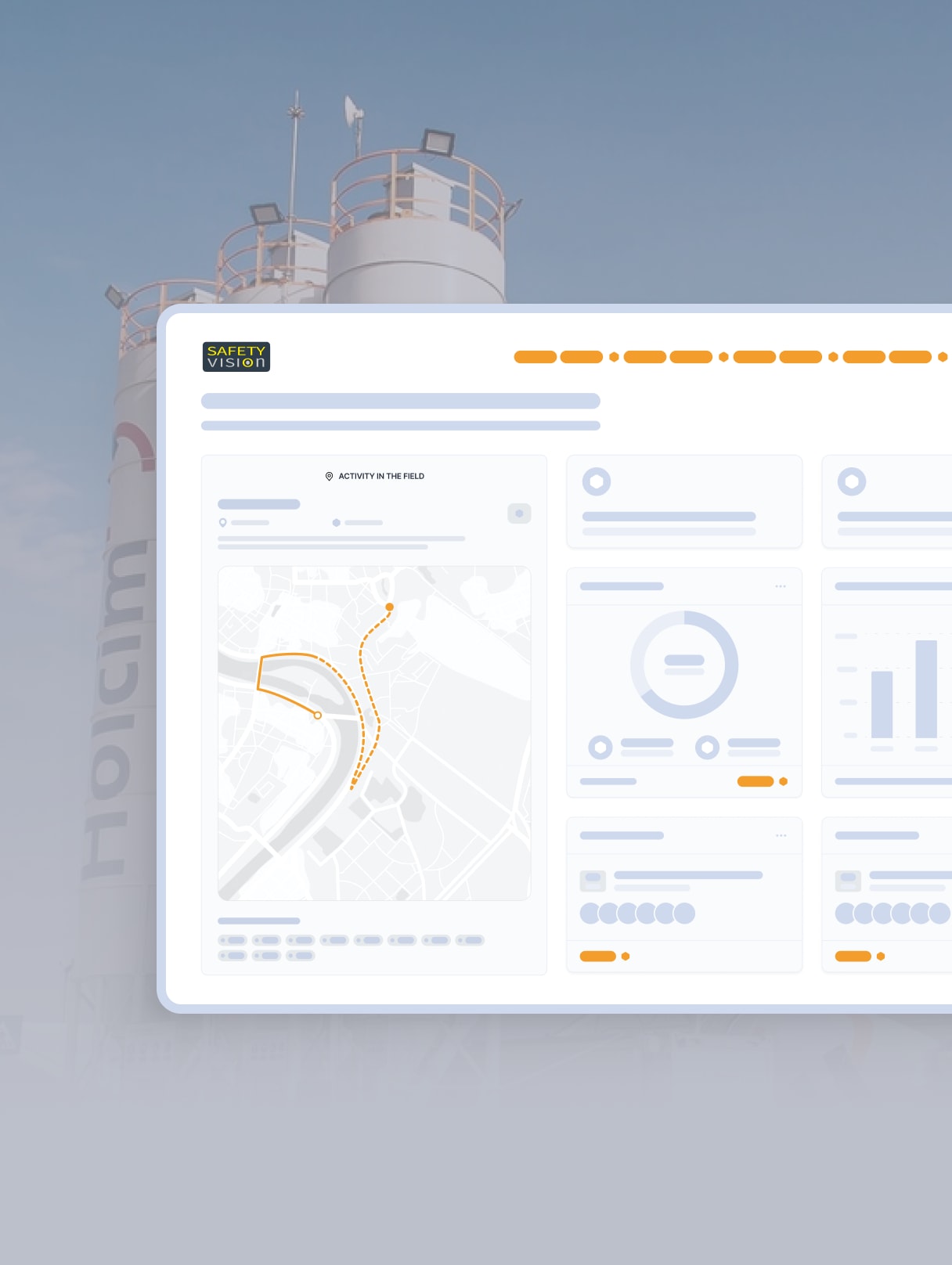Select the filled orange dot starting the dashed route
The height and width of the screenshot is (1265, 952).
tap(390, 607)
